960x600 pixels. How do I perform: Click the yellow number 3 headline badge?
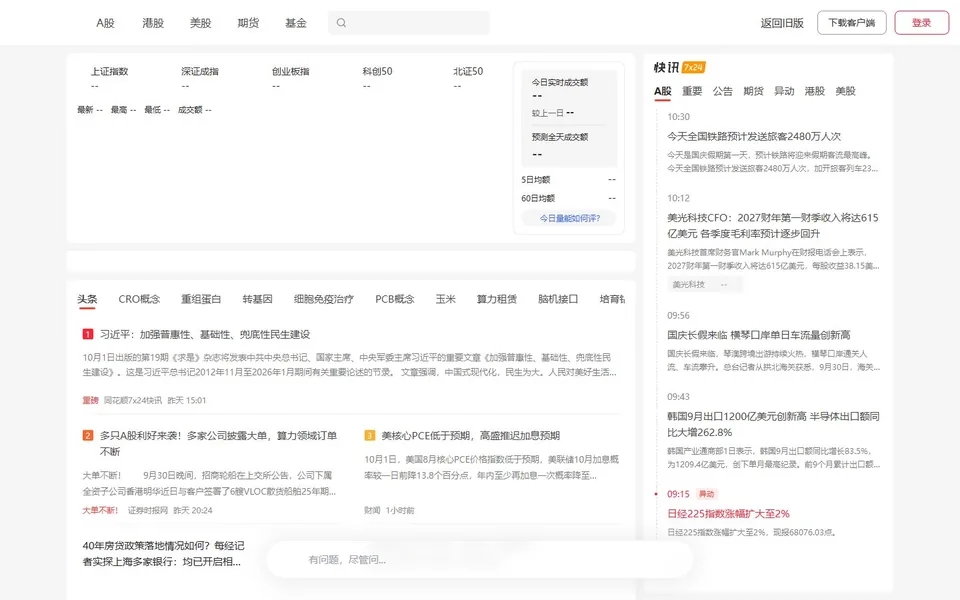[369, 435]
